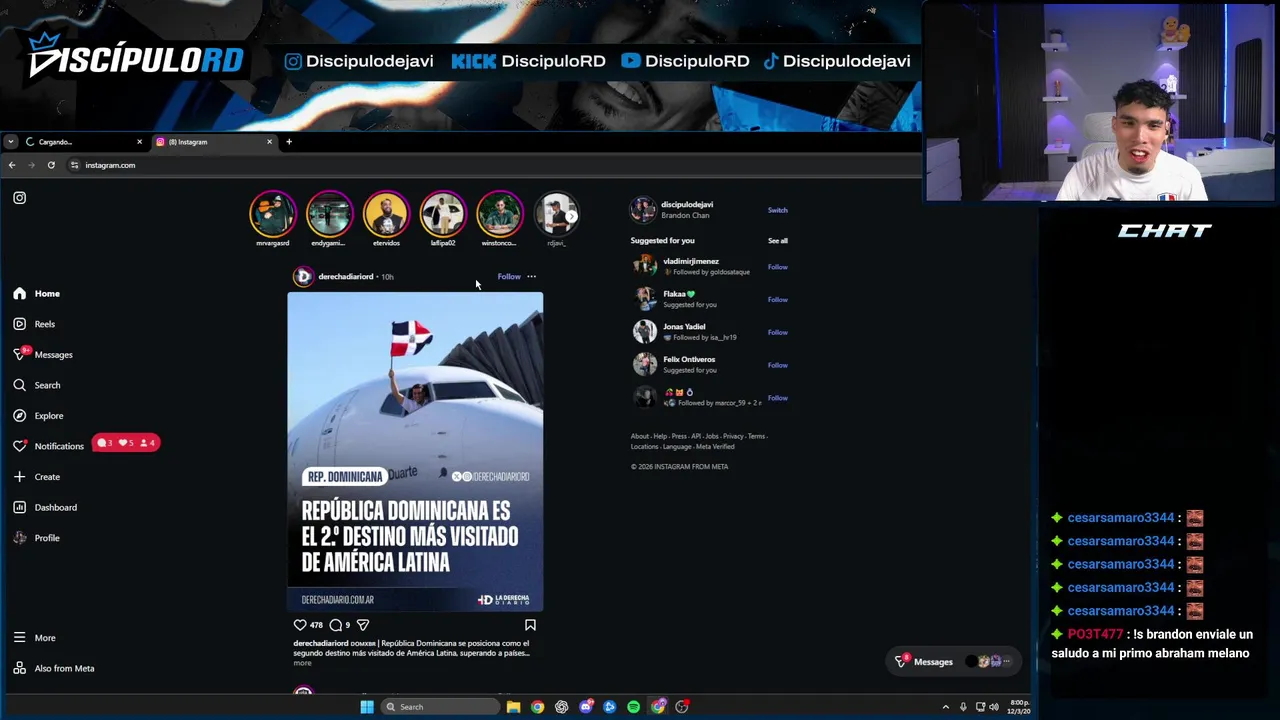This screenshot has height=720, width=1280.
Task: Click the notification badge with counts
Action: point(126,443)
